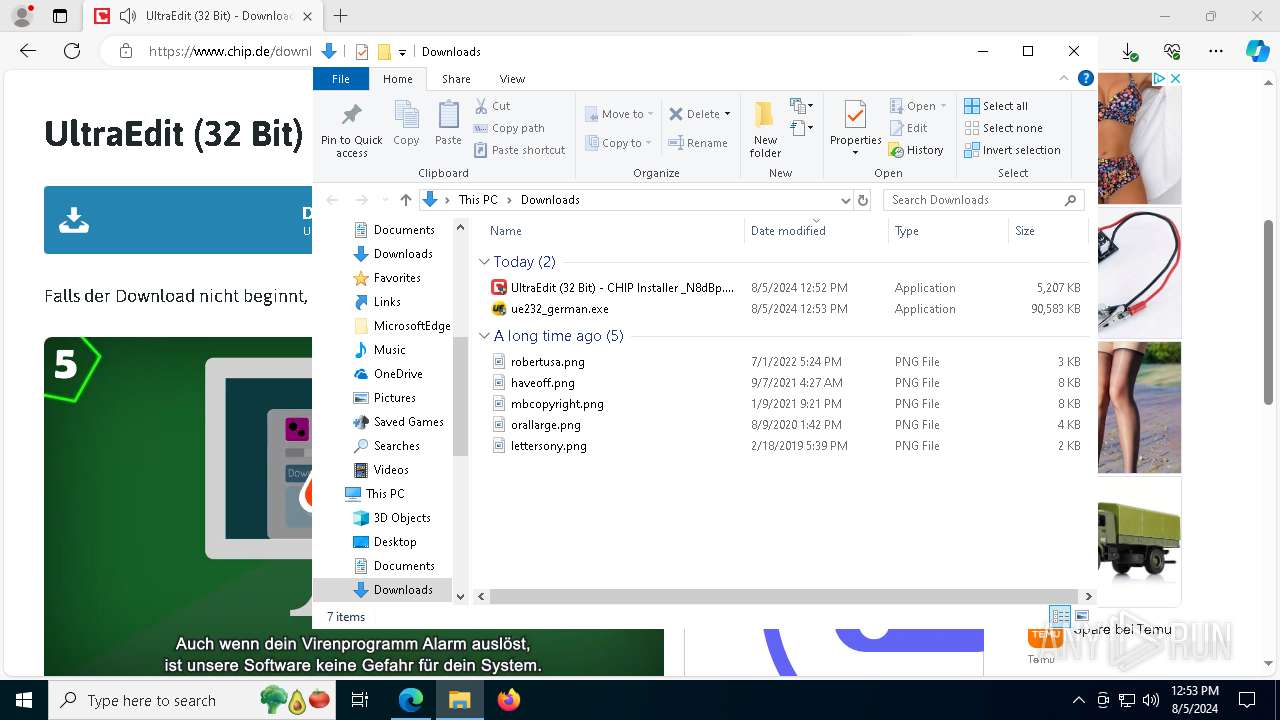The height and width of the screenshot is (720, 1280).
Task: Minimize the ribbon with chevron
Action: (1064, 79)
